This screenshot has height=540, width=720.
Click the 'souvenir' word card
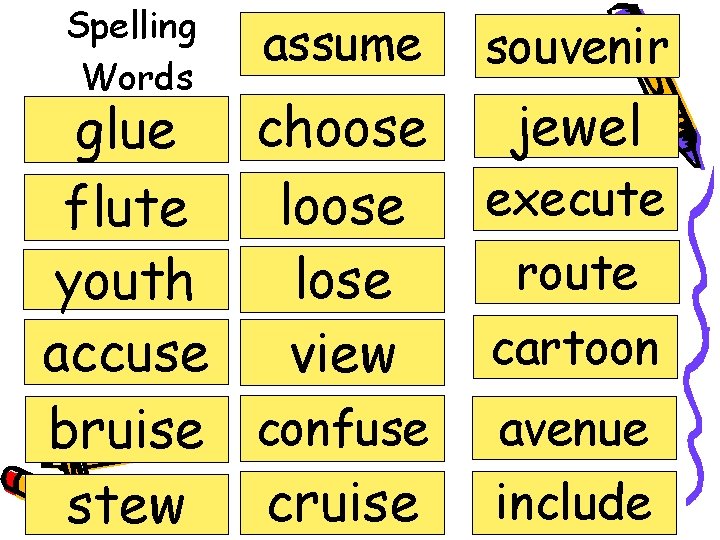pos(577,46)
